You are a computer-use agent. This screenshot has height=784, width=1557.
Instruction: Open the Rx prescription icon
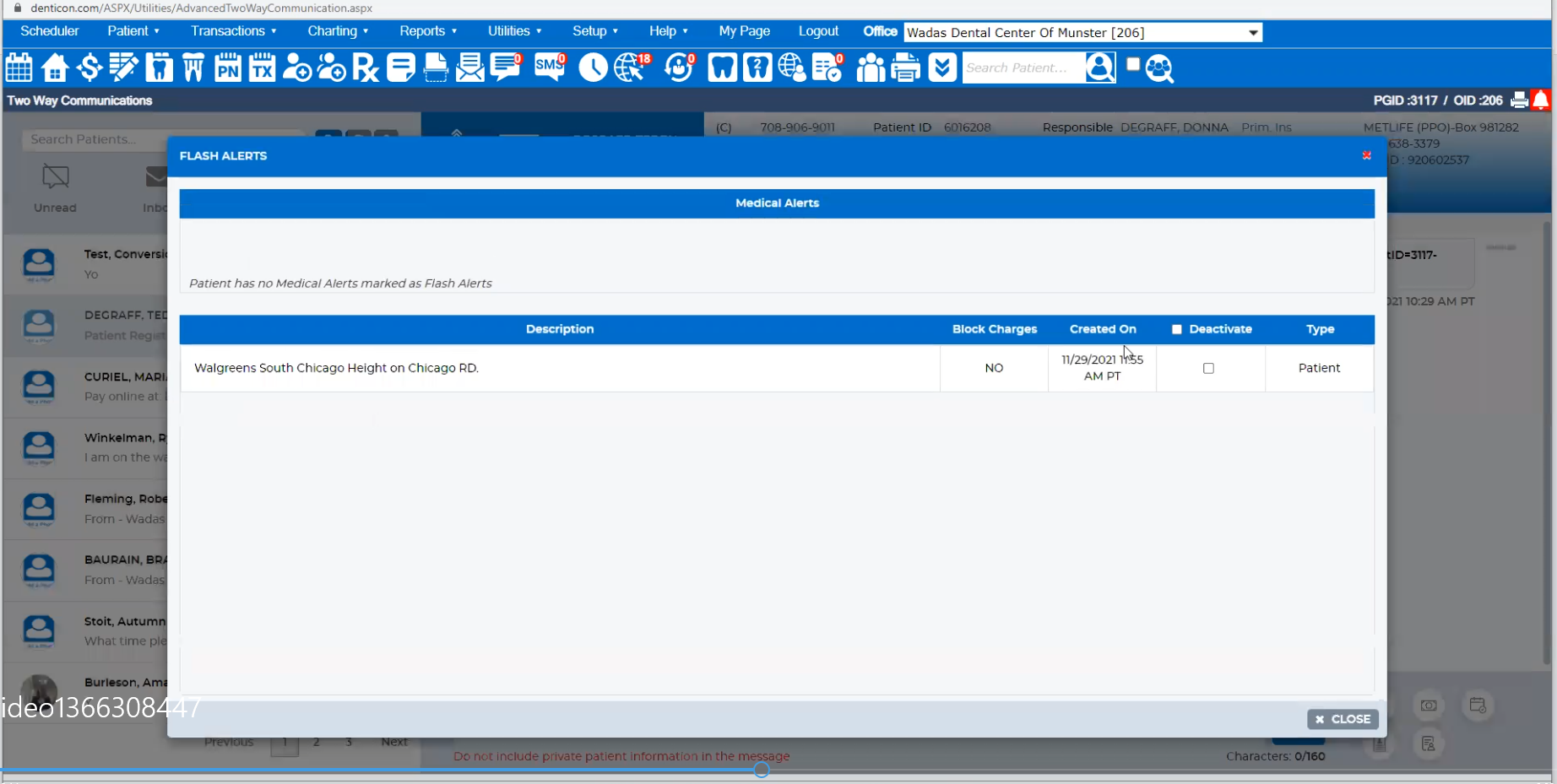(x=366, y=68)
